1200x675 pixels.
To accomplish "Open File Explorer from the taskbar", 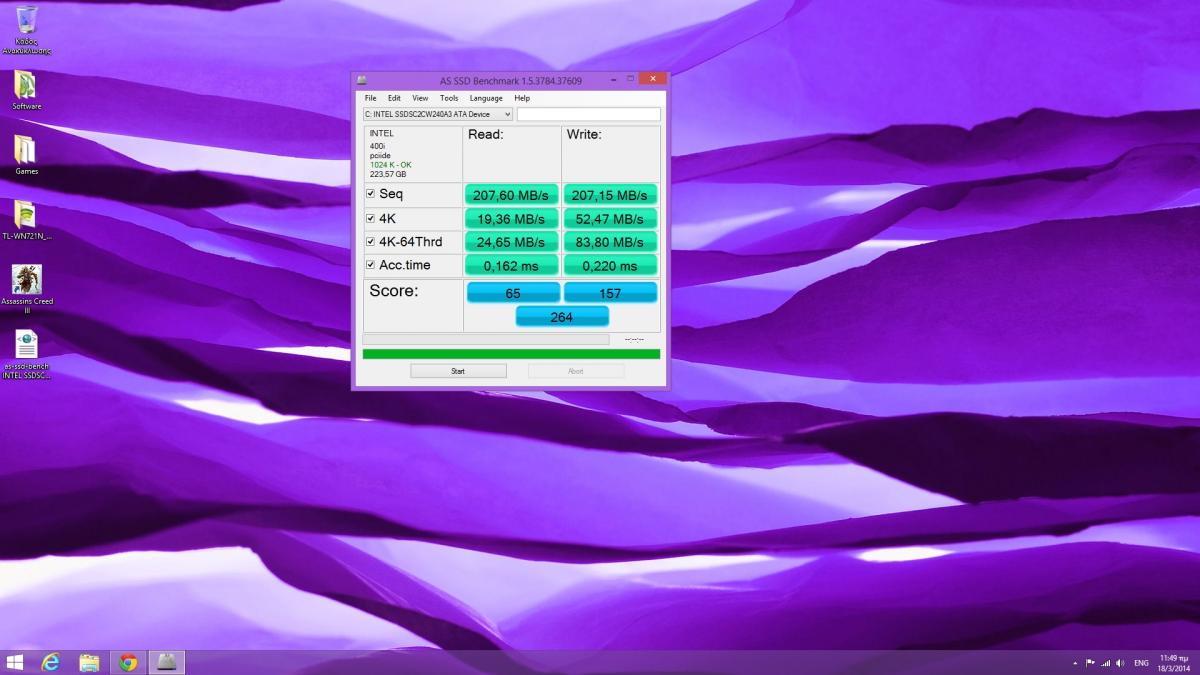I will [89, 662].
